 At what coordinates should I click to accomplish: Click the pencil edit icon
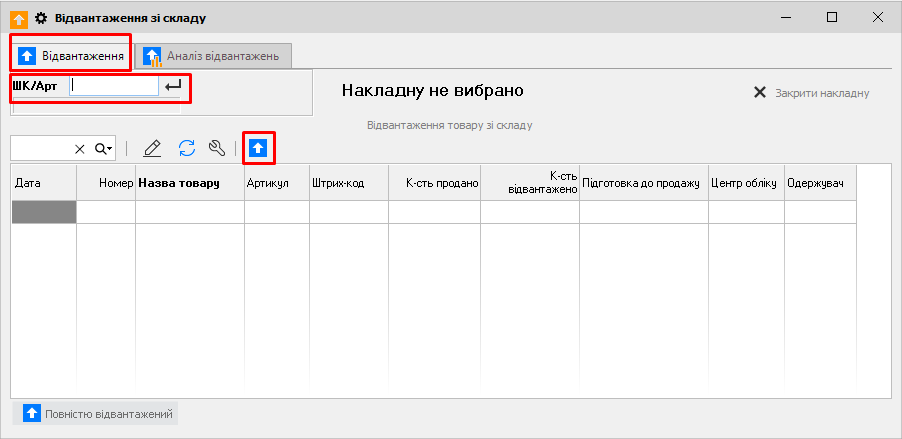(x=152, y=148)
